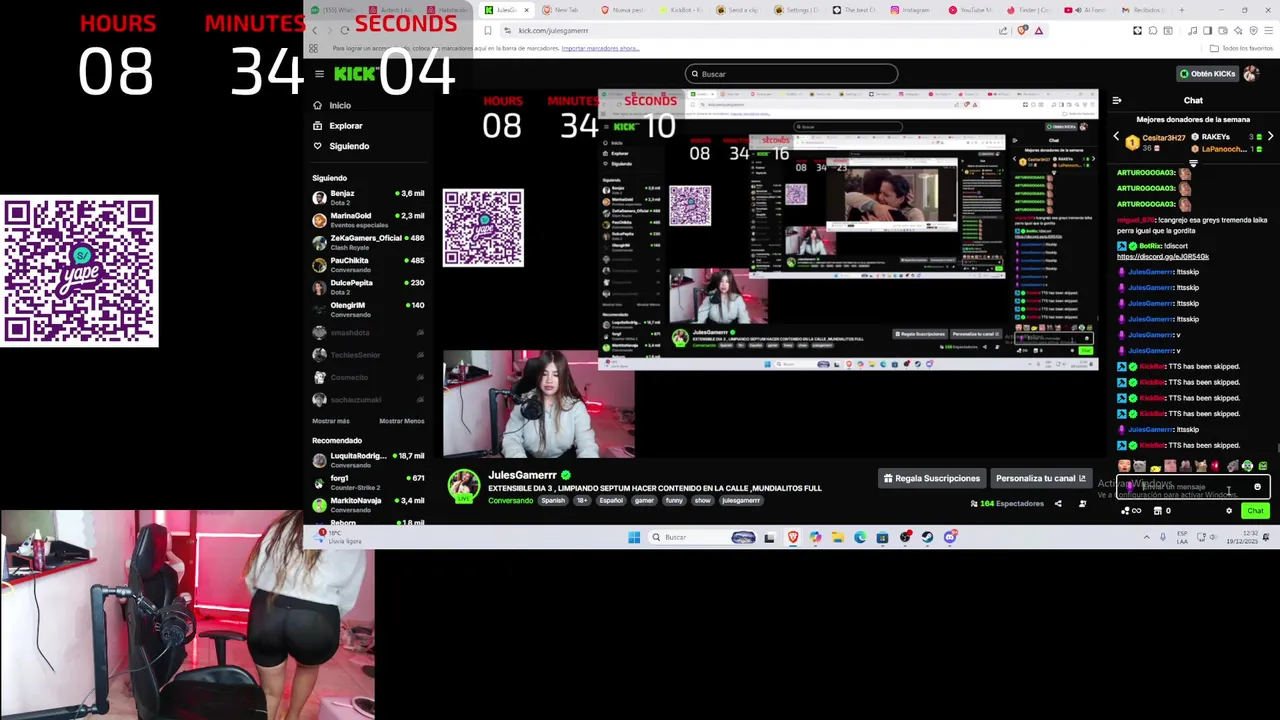
Task: Show hidden system tray icons chevron
Action: click(1146, 537)
